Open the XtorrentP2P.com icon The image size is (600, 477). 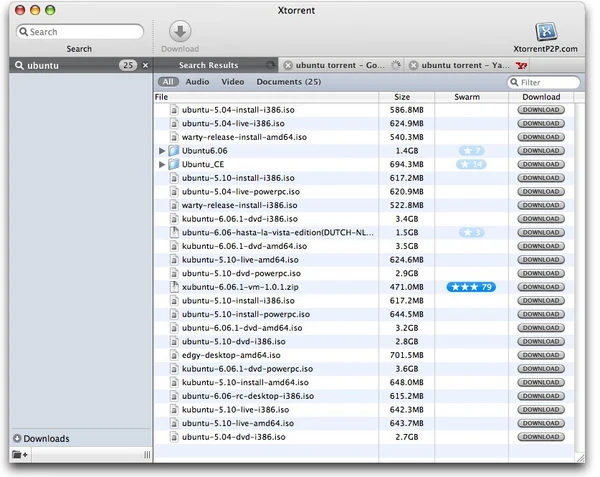pyautogui.click(x=546, y=32)
